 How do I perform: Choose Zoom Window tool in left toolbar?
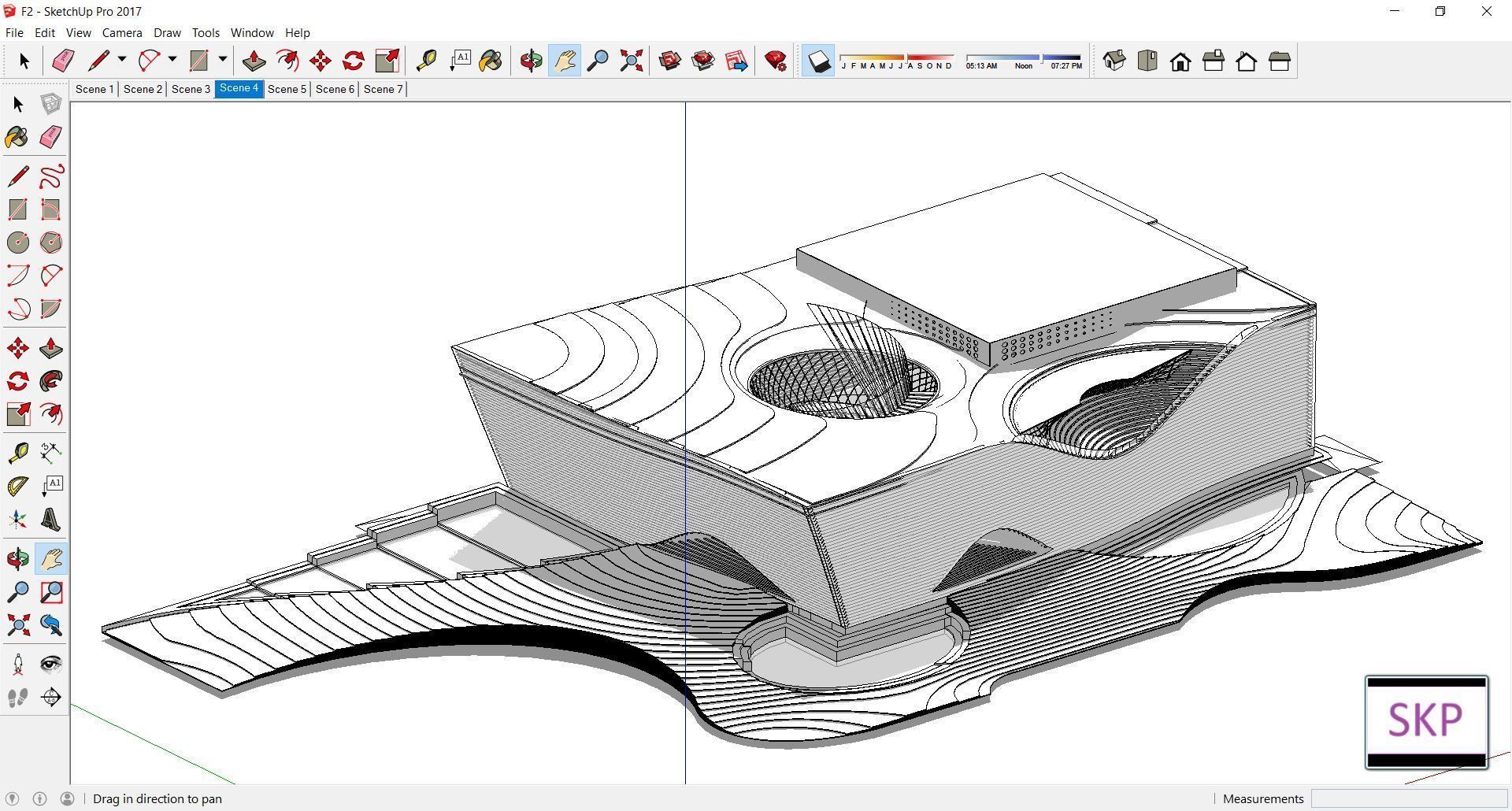coord(51,592)
